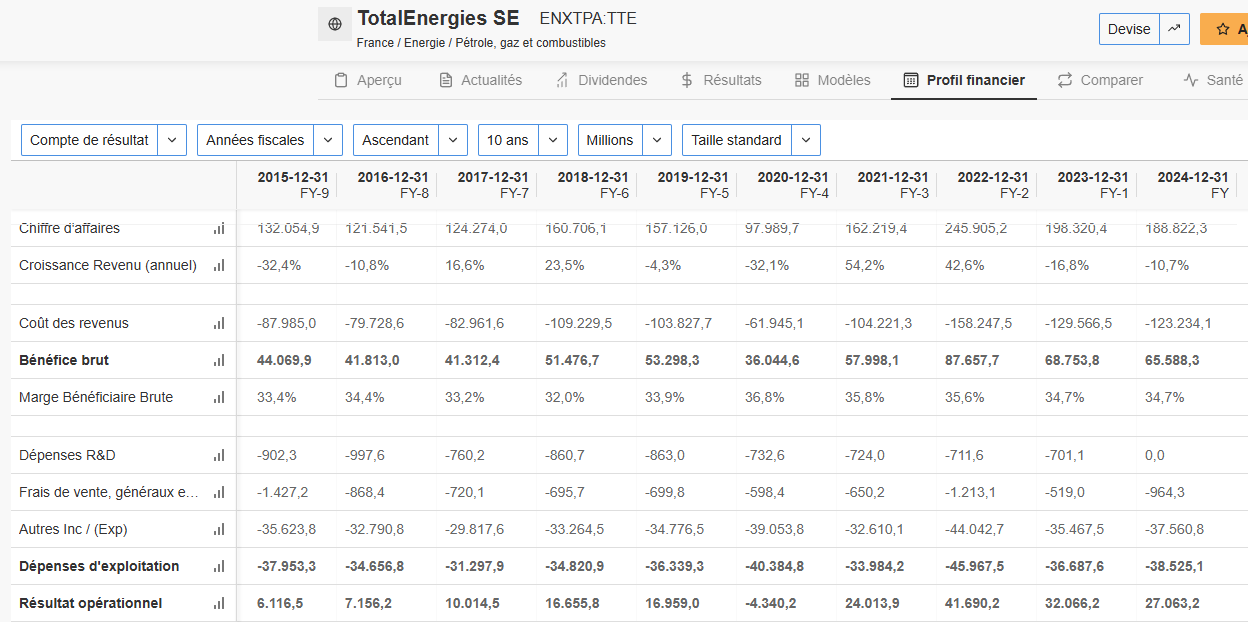Click the 2020-12-31 FY-4 column header

[x=792, y=185]
